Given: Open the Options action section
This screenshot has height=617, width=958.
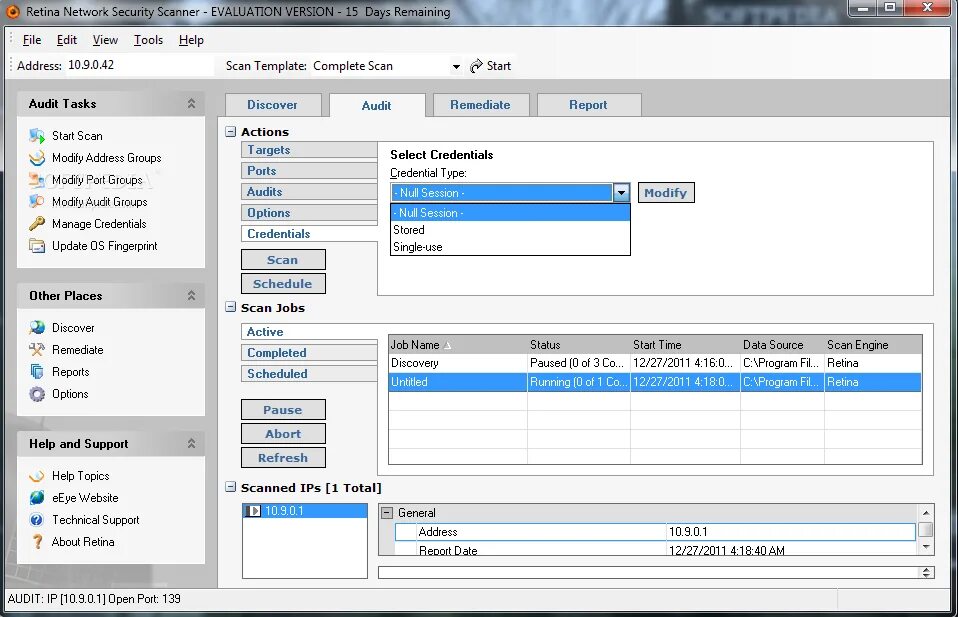Looking at the screenshot, I should coord(309,213).
